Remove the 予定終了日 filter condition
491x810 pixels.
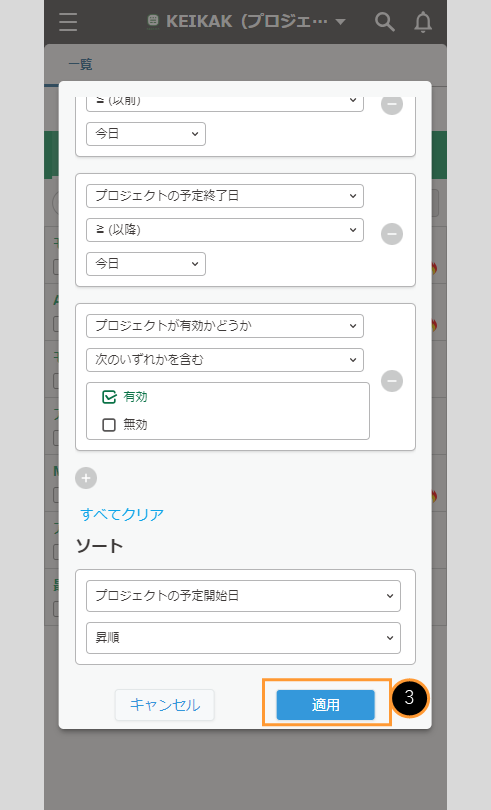coord(392,233)
